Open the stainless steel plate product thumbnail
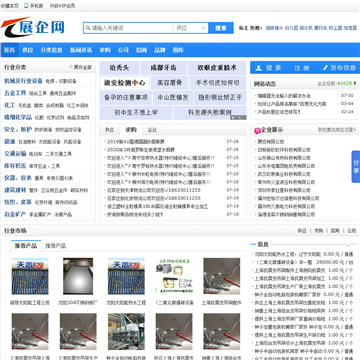The image size is (360, 360). 78,276
